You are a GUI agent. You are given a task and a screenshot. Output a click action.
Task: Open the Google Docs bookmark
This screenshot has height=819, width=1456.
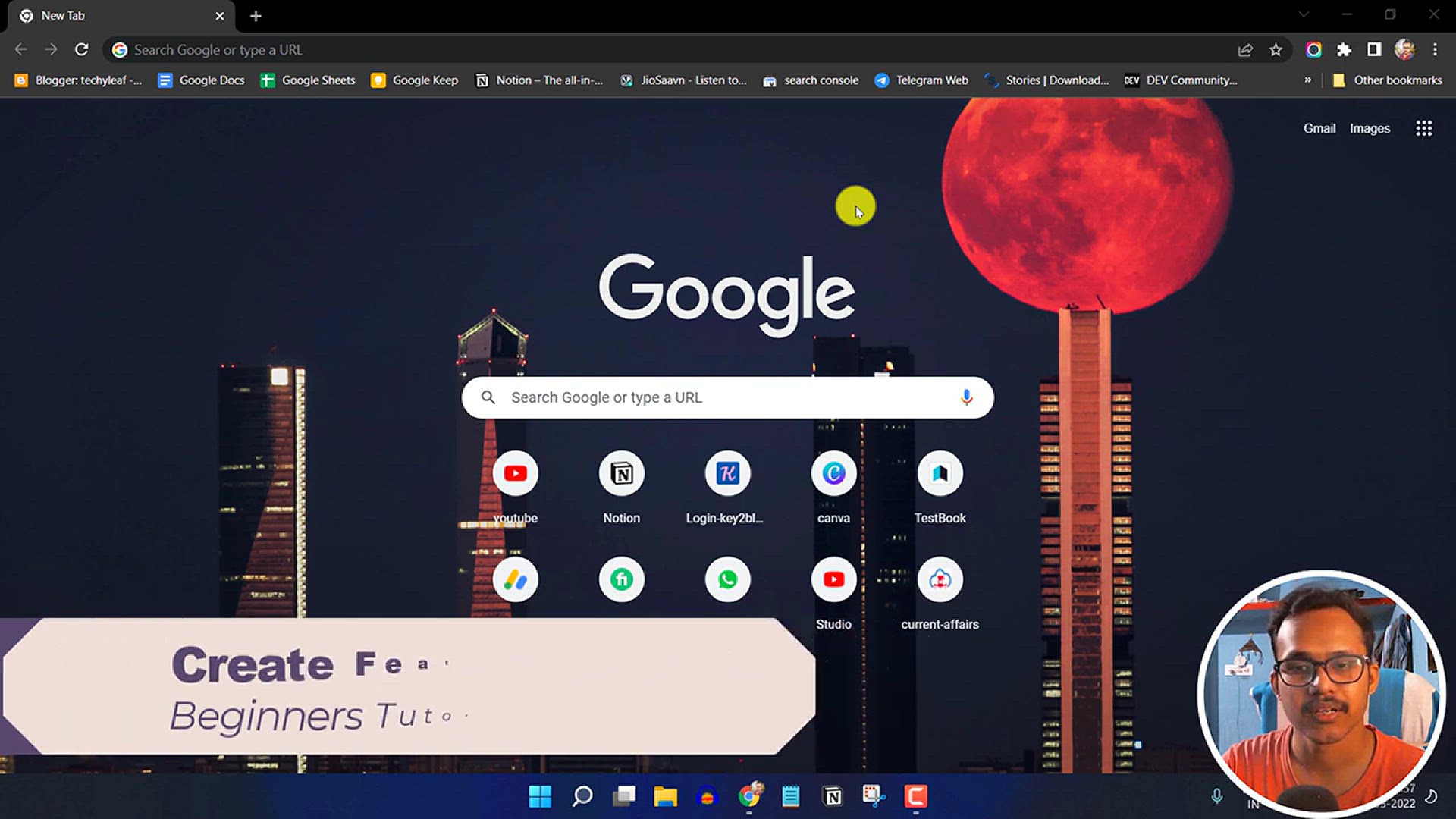click(x=201, y=80)
